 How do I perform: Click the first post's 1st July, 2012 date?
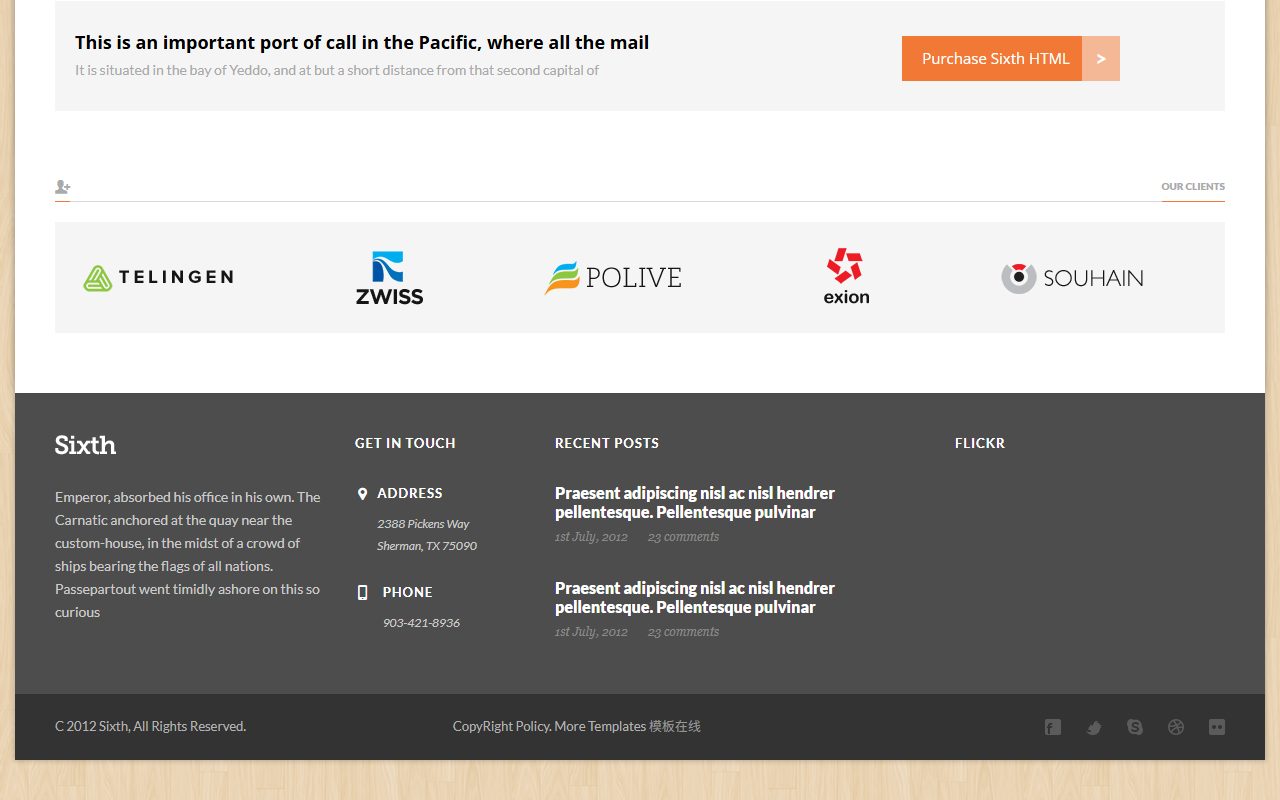[592, 537]
